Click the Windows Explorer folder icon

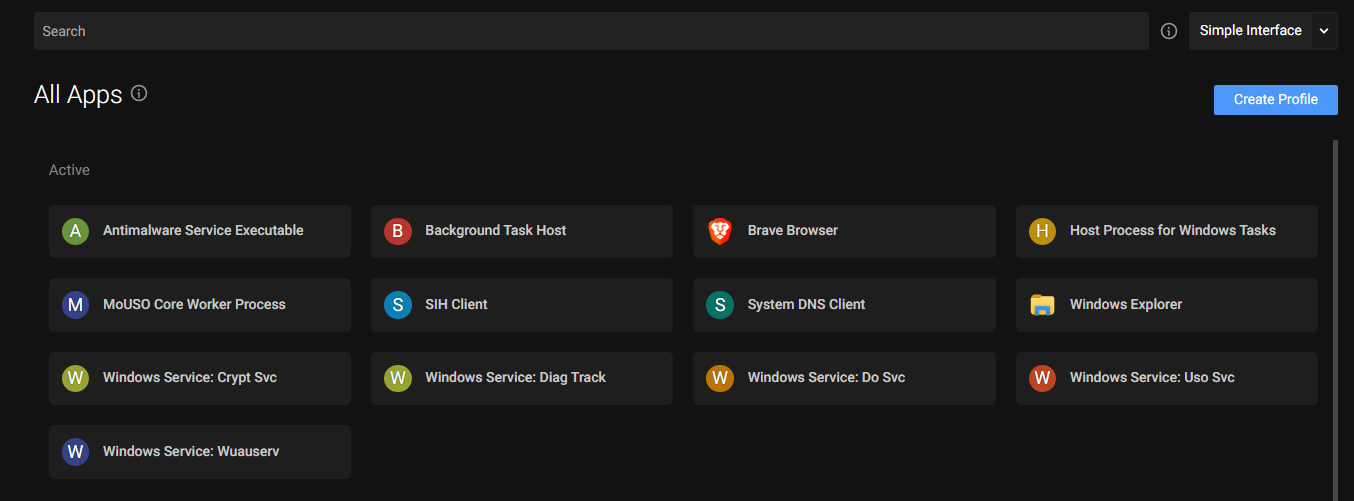(1042, 305)
